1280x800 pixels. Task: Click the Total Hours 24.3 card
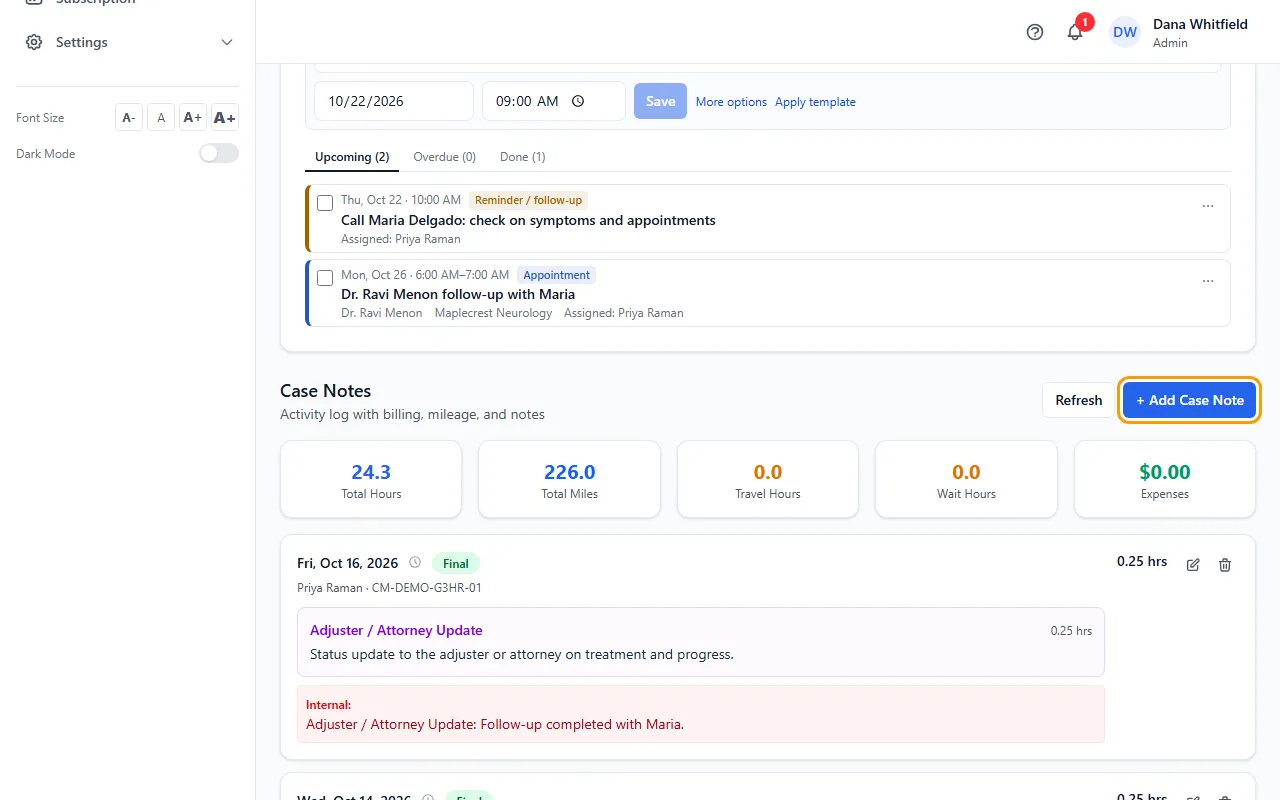(x=371, y=480)
